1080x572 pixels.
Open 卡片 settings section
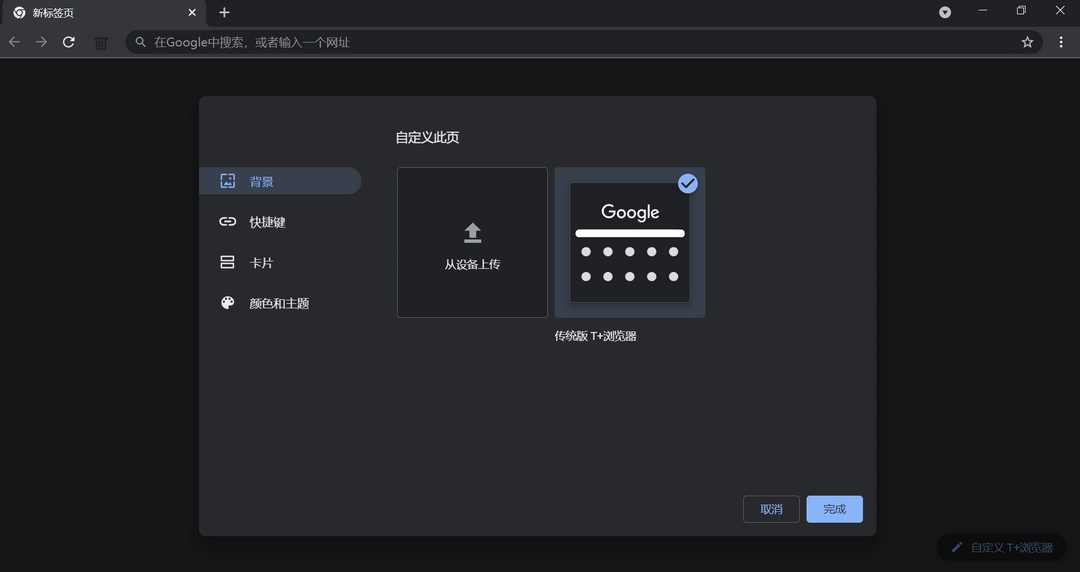pos(280,263)
